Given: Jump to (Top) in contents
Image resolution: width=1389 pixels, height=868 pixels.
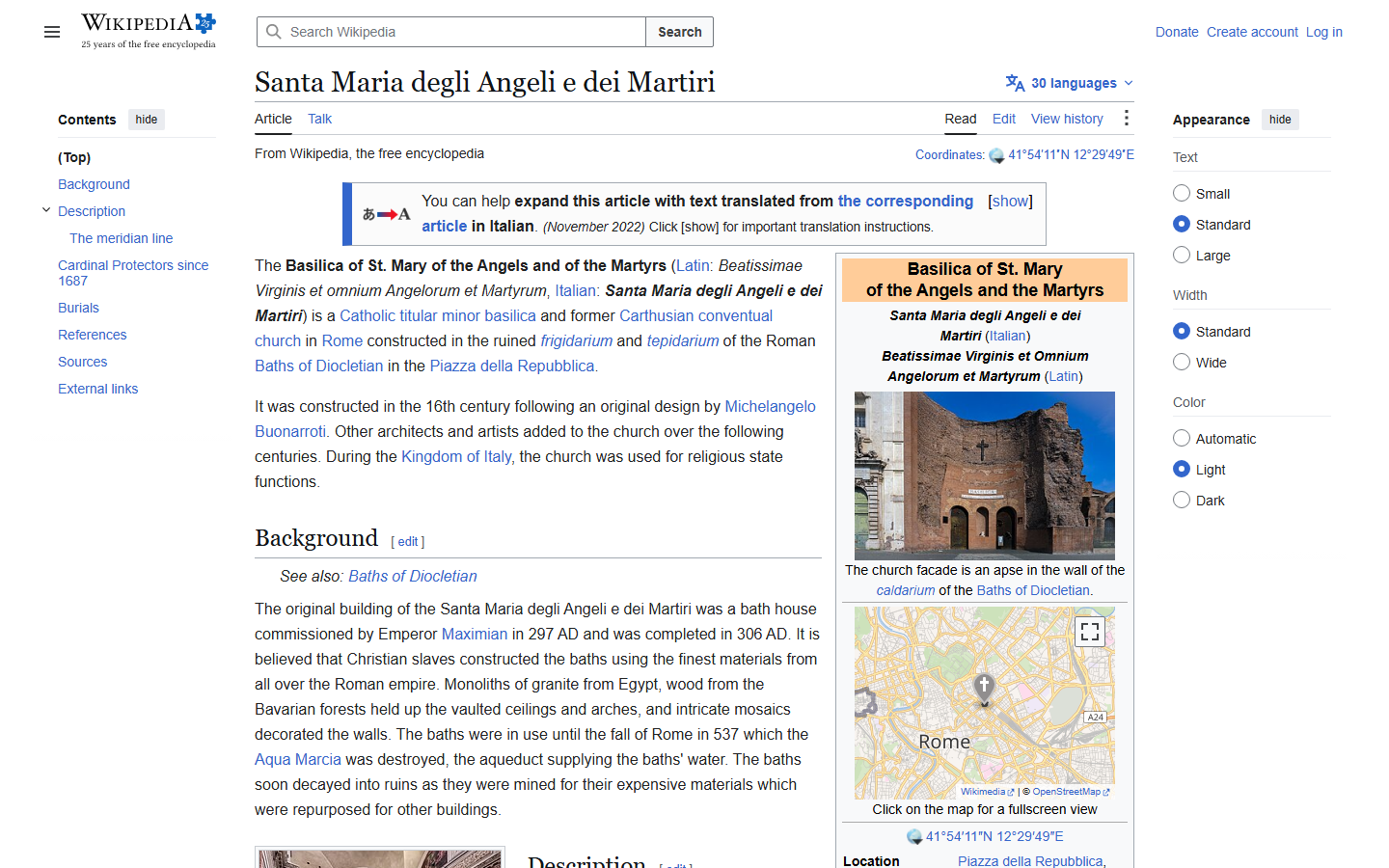Looking at the screenshot, I should tap(74, 157).
